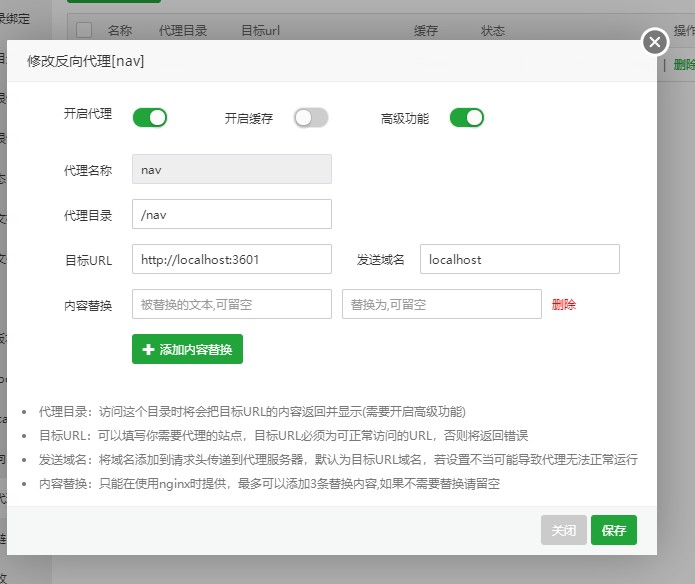The width and height of the screenshot is (695, 584).
Task: Click the help line starting with 目标URL：
Action: pyautogui.click(x=283, y=436)
